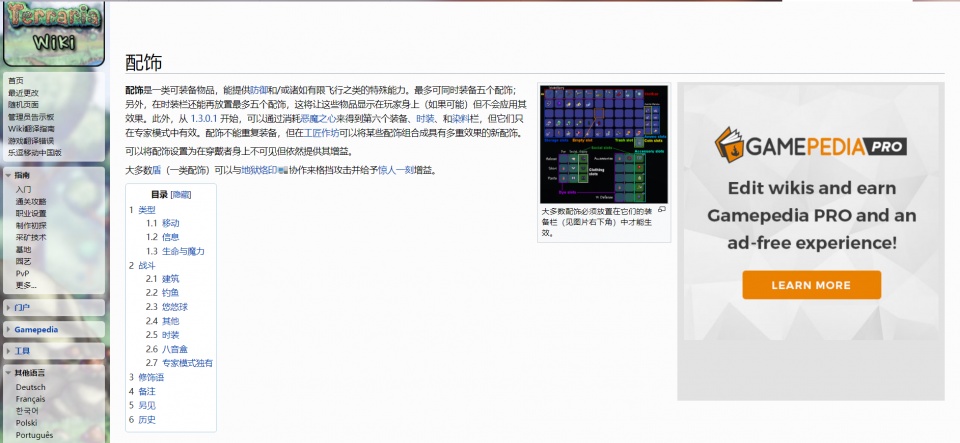Open the 制作初探 guide link
Screen dimensions: 960x443
click(31, 225)
